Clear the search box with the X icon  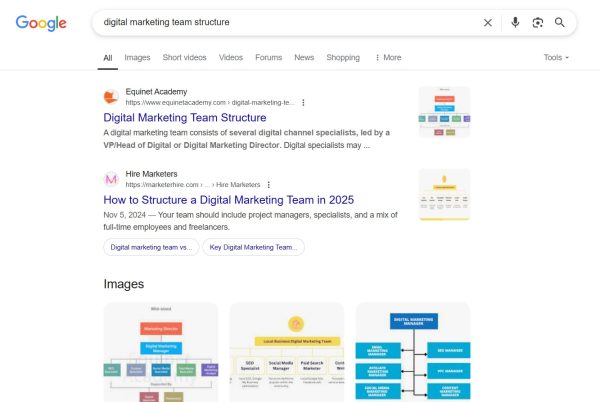pyautogui.click(x=488, y=23)
